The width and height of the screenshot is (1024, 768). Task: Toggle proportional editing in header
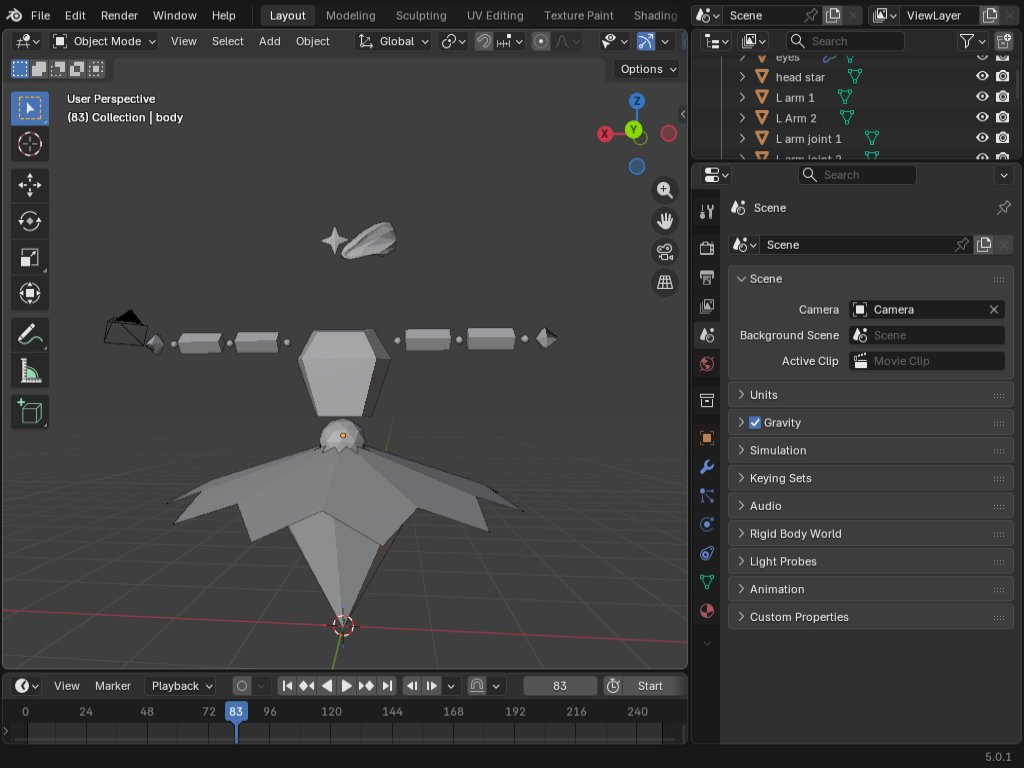pos(541,42)
